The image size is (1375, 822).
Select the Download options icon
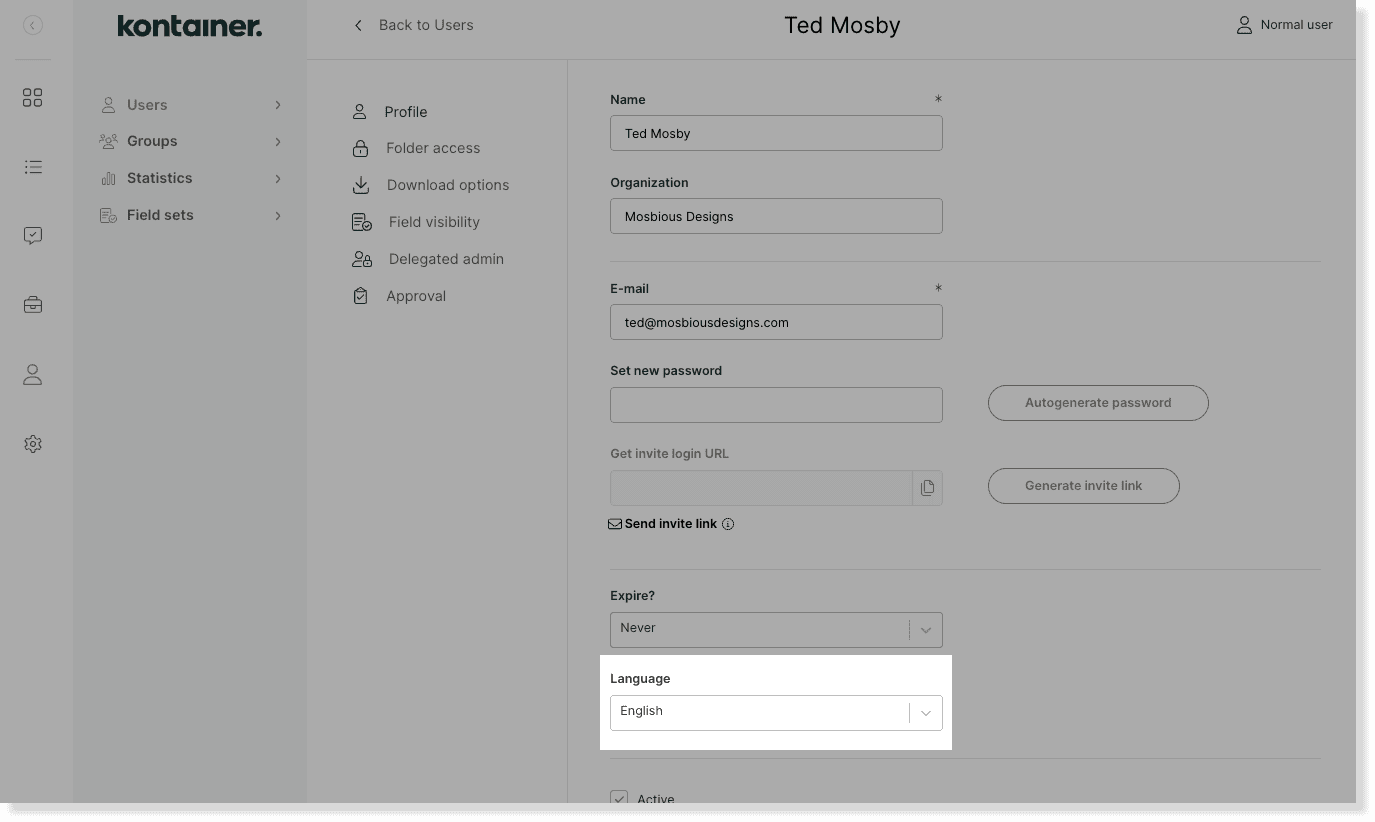tap(360, 185)
